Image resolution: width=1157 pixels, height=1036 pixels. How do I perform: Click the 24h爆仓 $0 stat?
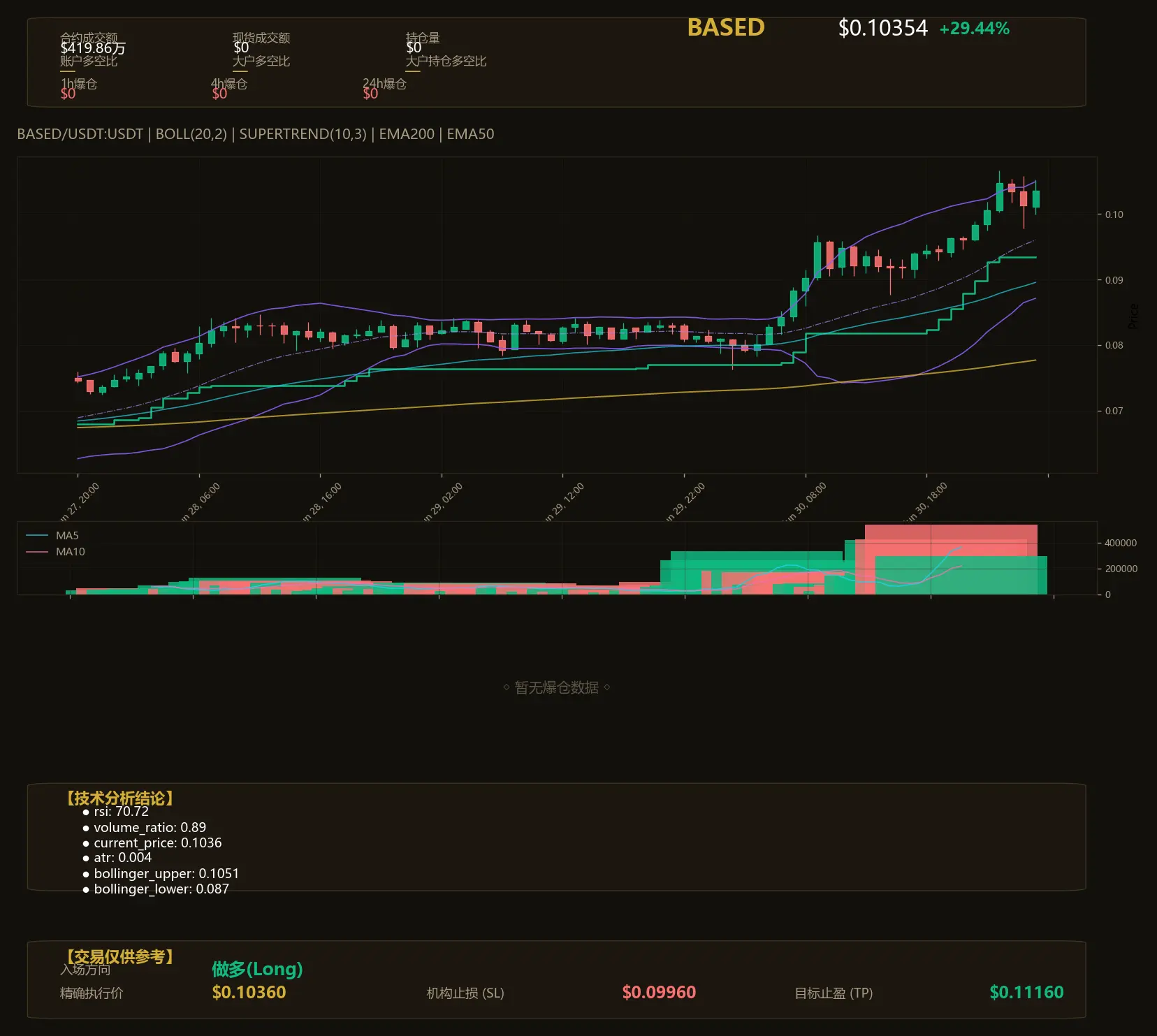coord(384,89)
